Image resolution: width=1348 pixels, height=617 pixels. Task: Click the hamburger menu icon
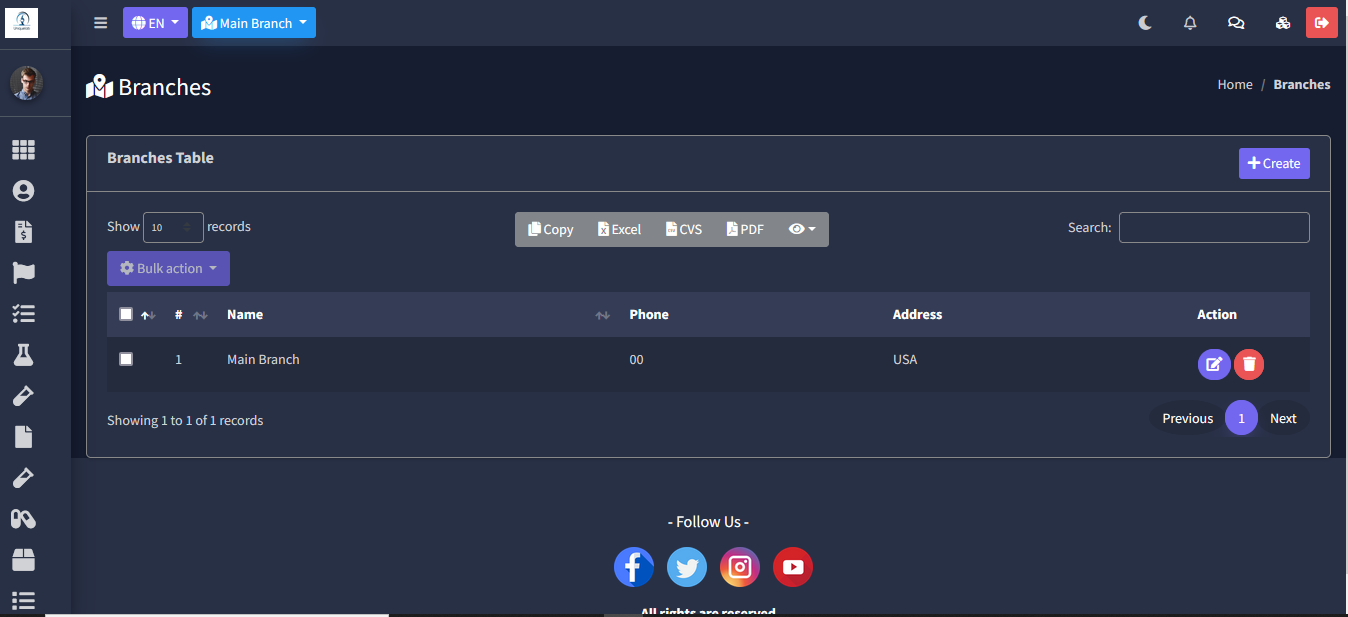100,23
